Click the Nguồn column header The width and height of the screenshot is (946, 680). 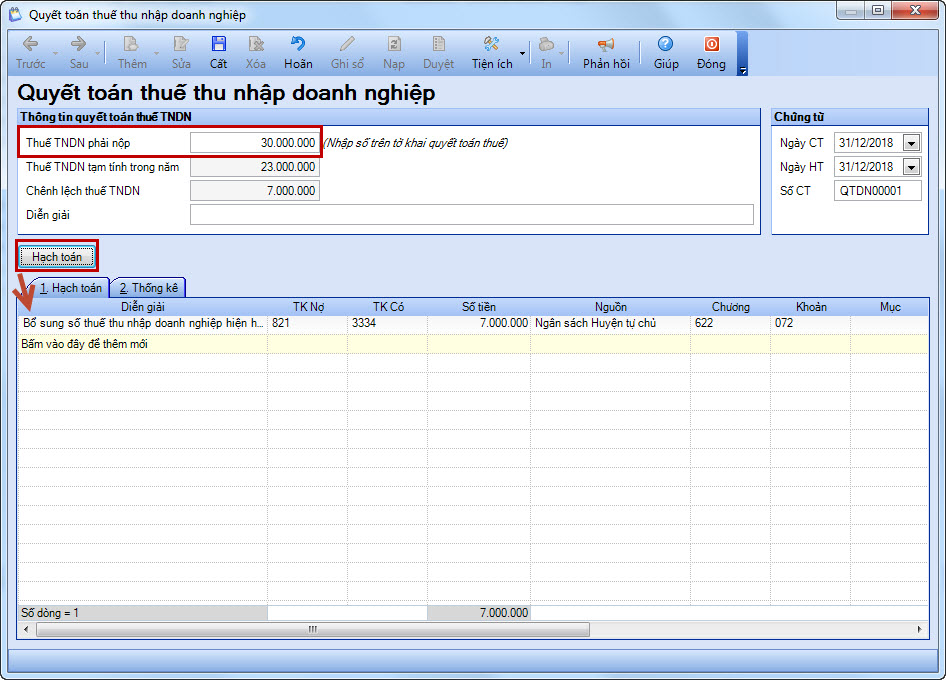tap(611, 307)
